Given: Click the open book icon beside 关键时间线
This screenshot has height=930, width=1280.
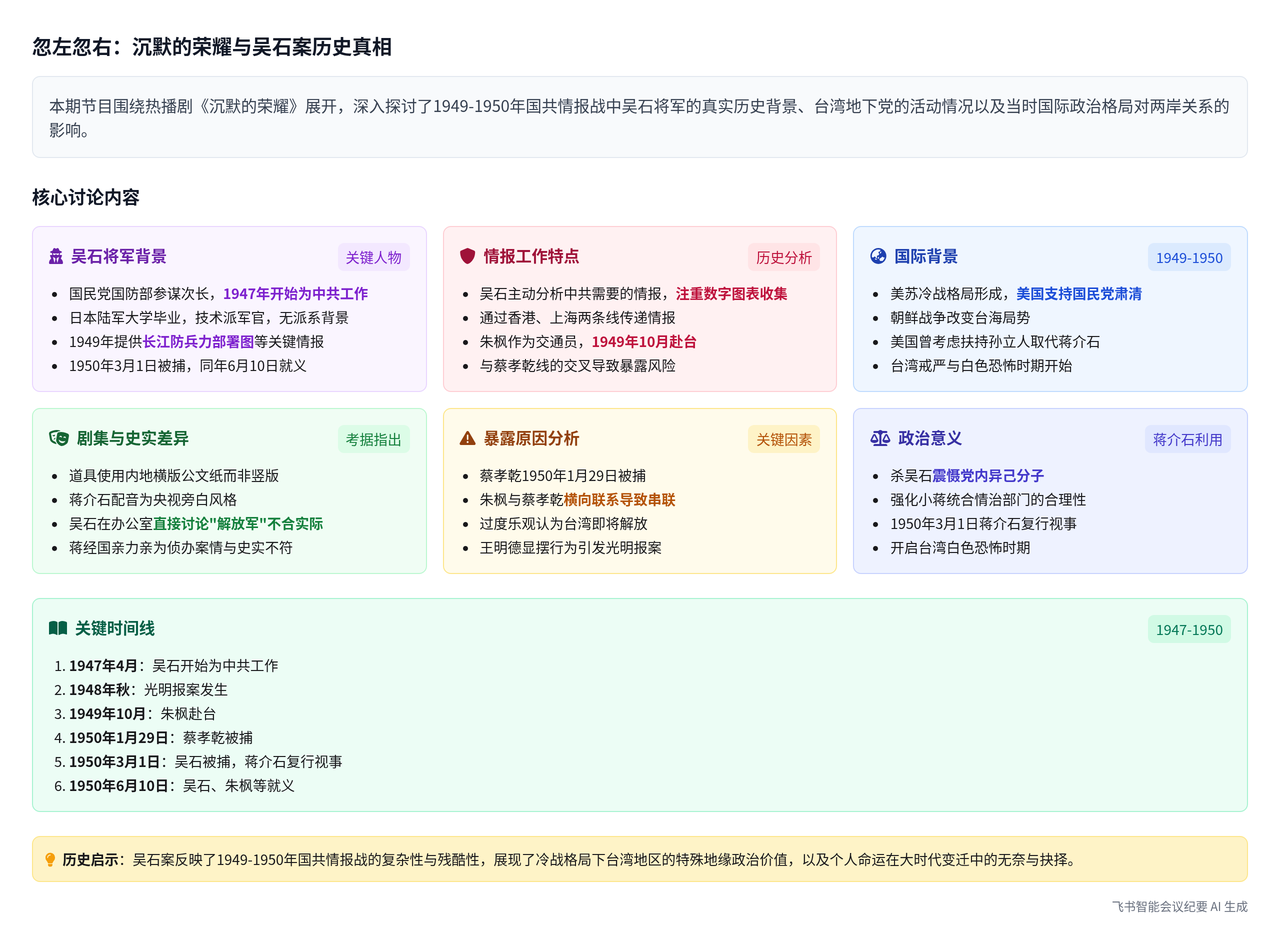Looking at the screenshot, I should (x=58, y=629).
